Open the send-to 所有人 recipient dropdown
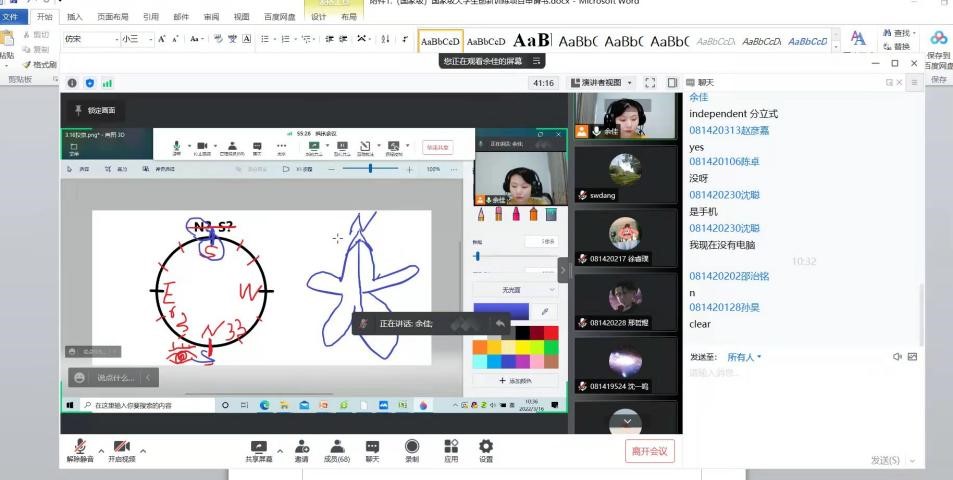Screen dimensions: 953x480 (744, 357)
